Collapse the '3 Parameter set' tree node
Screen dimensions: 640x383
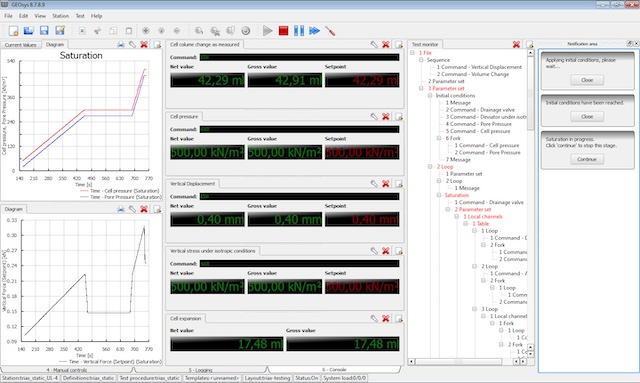coord(421,88)
